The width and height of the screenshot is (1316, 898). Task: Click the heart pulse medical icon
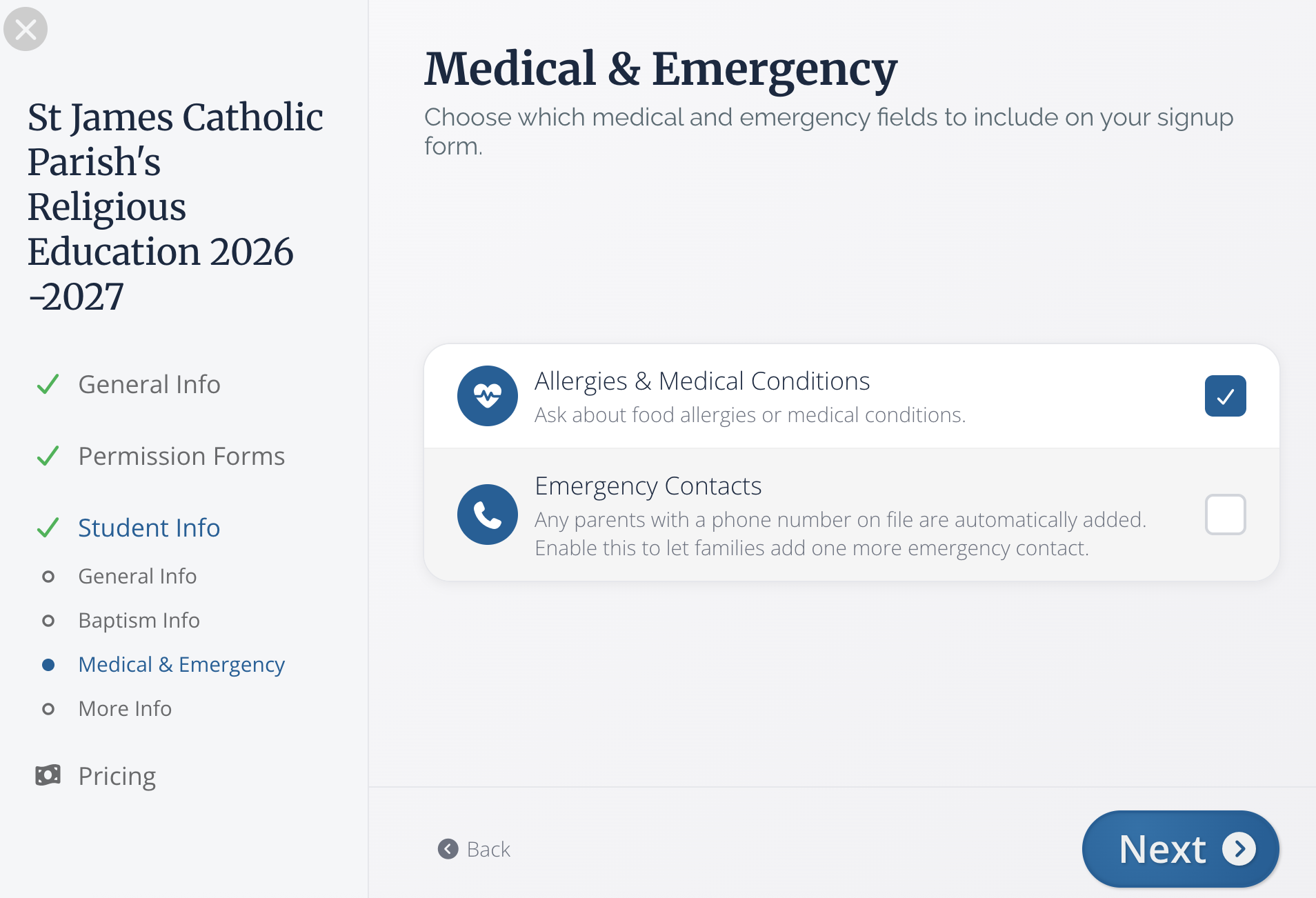pos(488,396)
